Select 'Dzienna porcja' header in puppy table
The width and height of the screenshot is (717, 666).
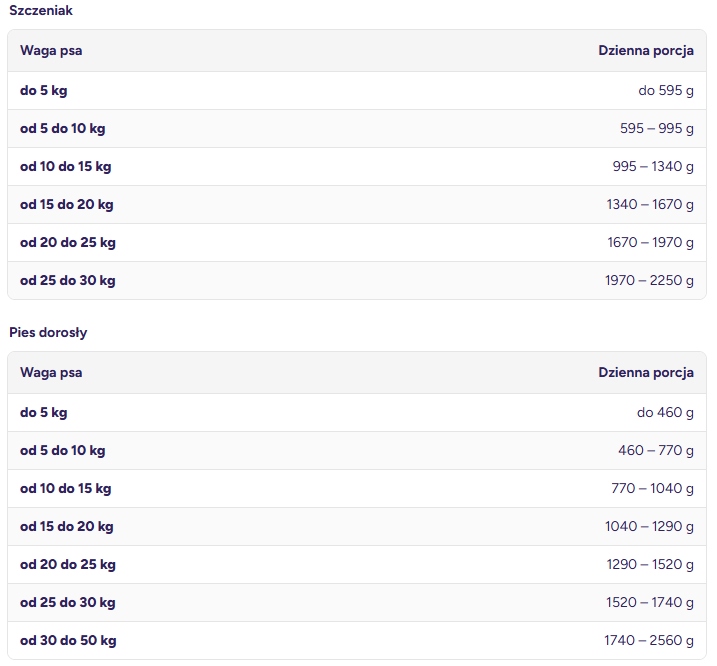(646, 51)
